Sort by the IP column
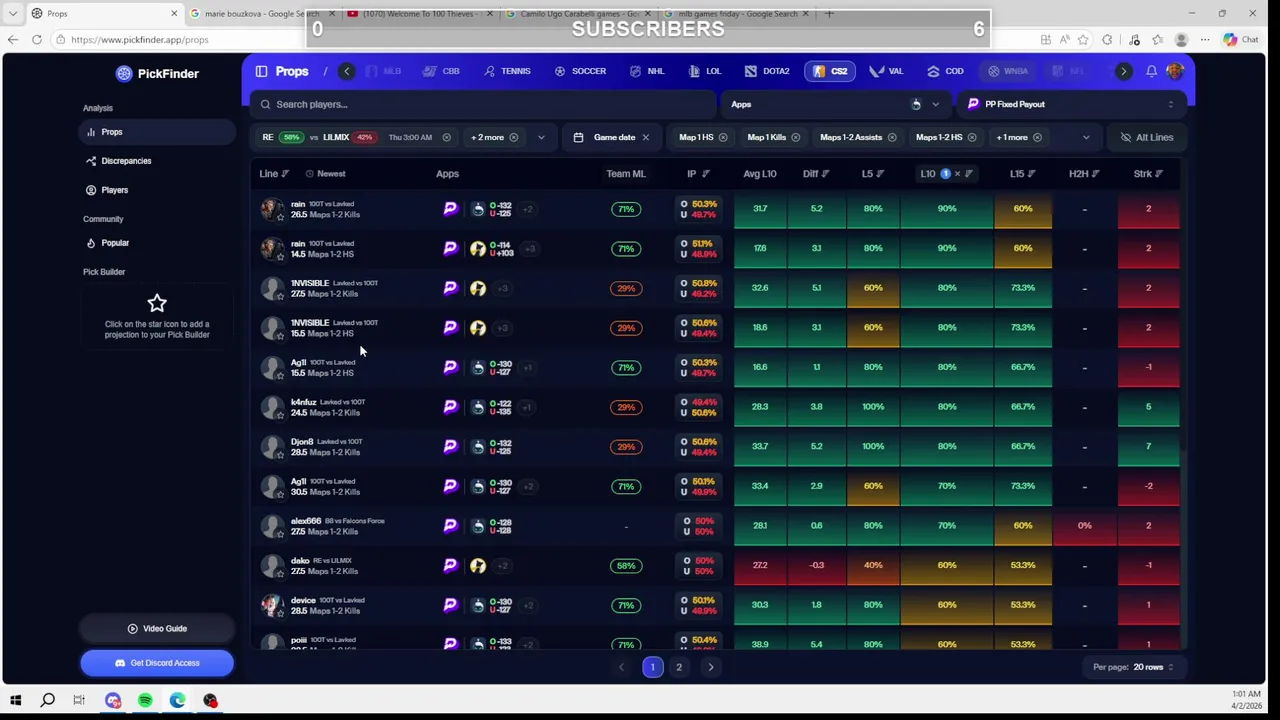 point(697,174)
